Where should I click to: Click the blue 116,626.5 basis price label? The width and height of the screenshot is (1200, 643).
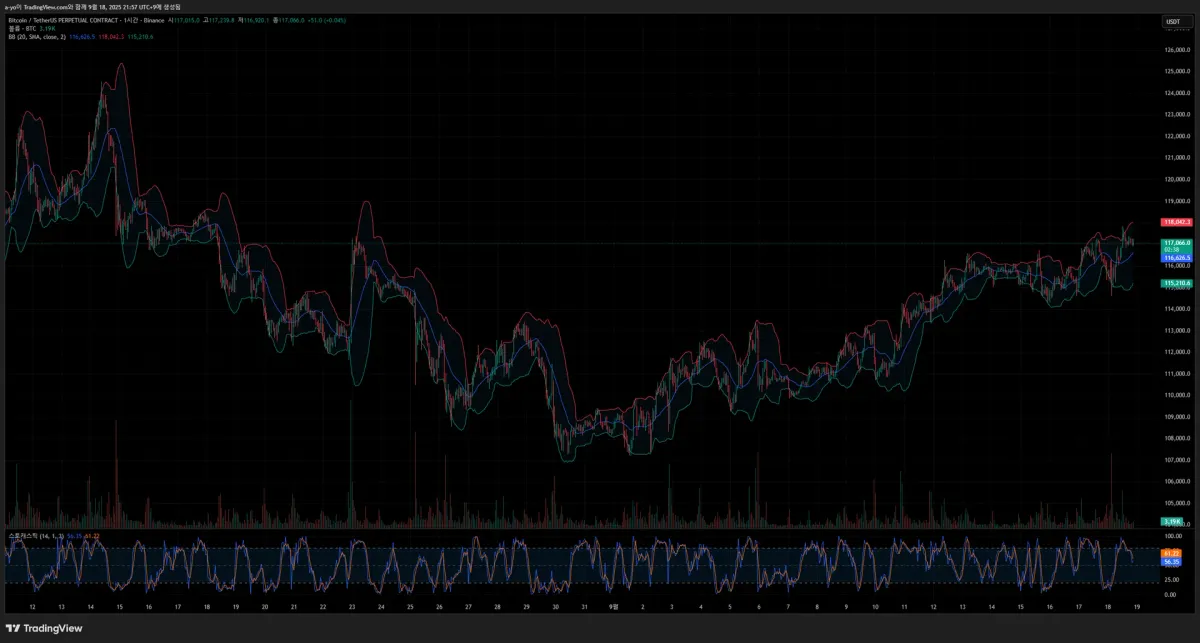click(x=1175, y=258)
